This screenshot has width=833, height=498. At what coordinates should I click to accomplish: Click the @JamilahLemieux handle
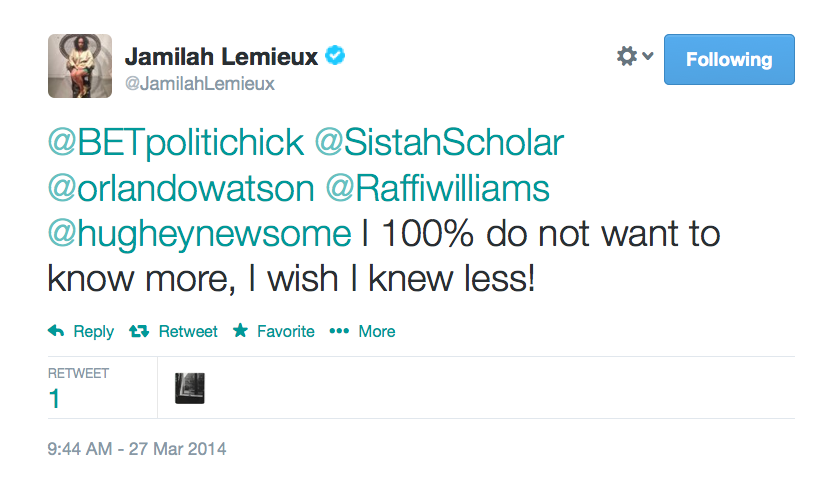[x=199, y=84]
